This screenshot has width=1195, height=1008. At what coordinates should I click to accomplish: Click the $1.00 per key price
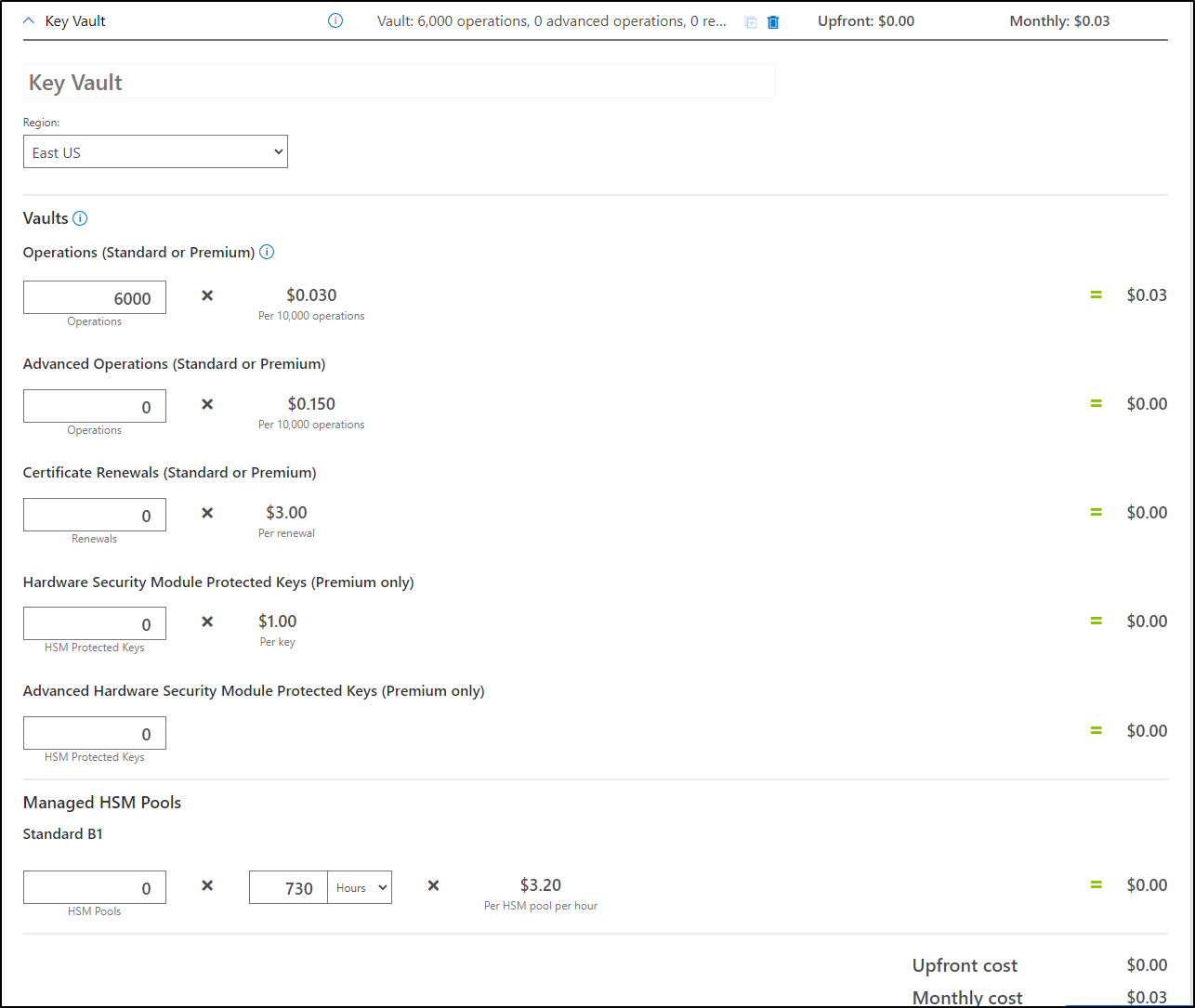pos(278,622)
